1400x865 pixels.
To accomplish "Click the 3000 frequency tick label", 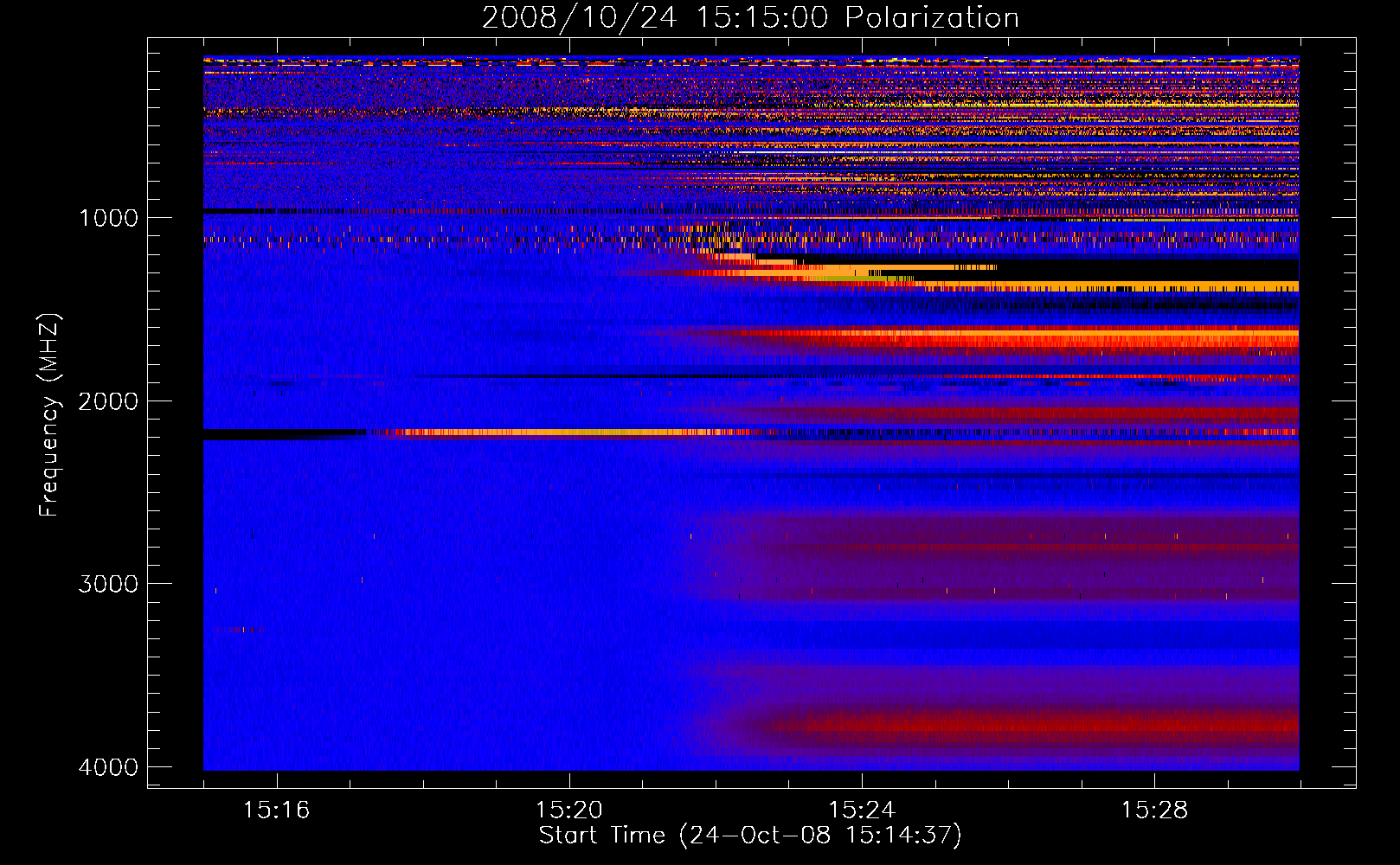I will 108,584.
